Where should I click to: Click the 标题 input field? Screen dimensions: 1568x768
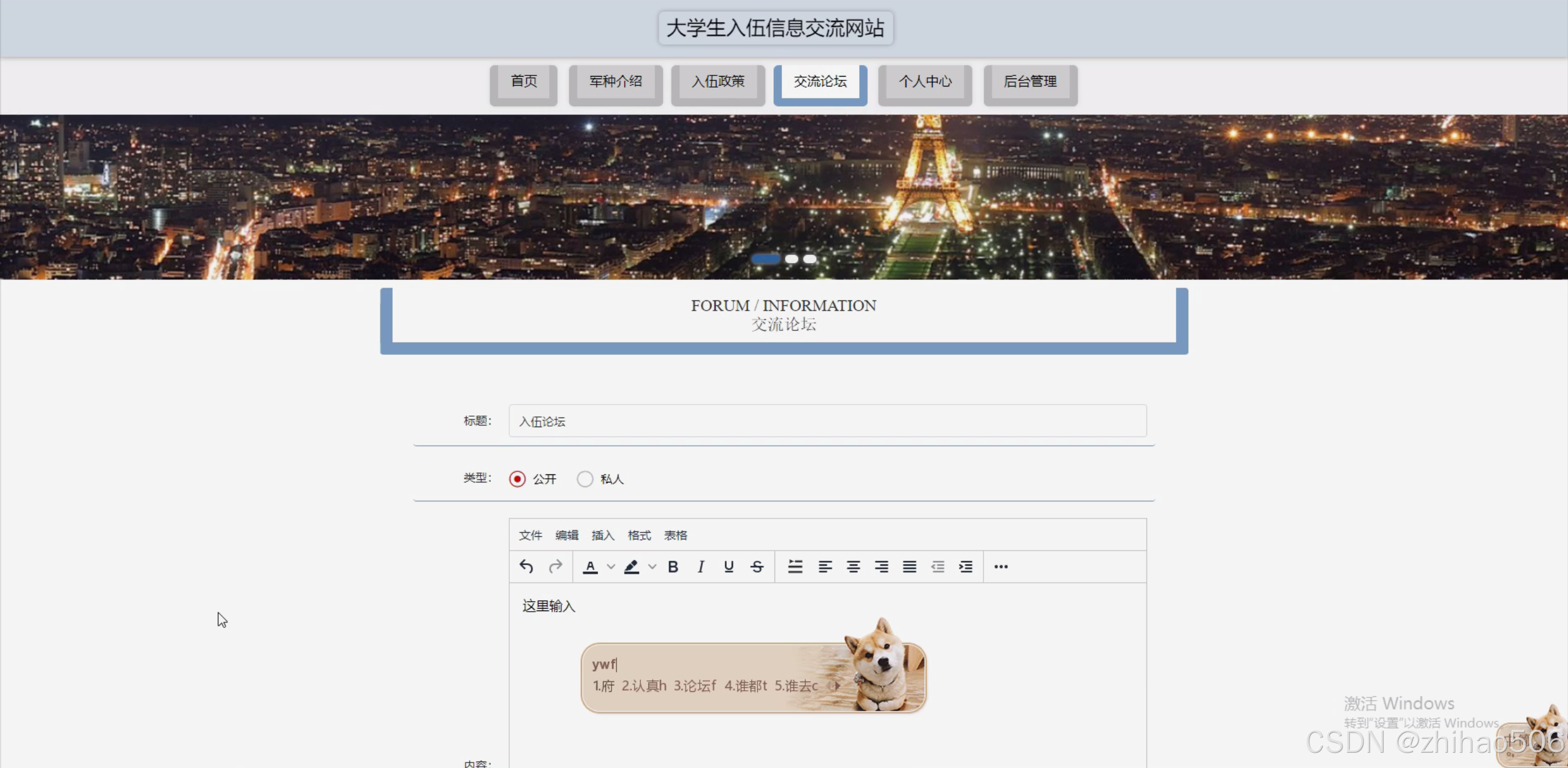click(827, 421)
